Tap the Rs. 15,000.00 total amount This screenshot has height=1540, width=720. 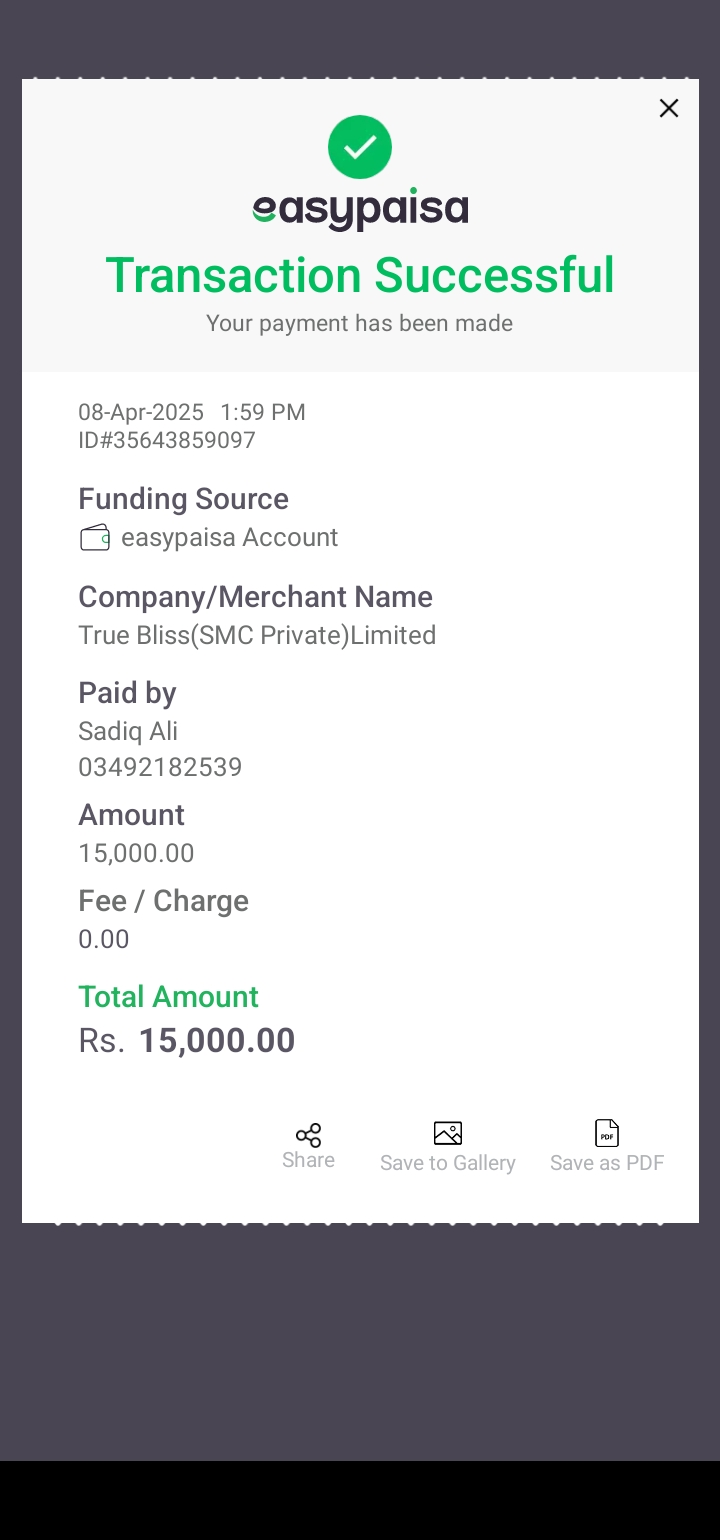(187, 1041)
